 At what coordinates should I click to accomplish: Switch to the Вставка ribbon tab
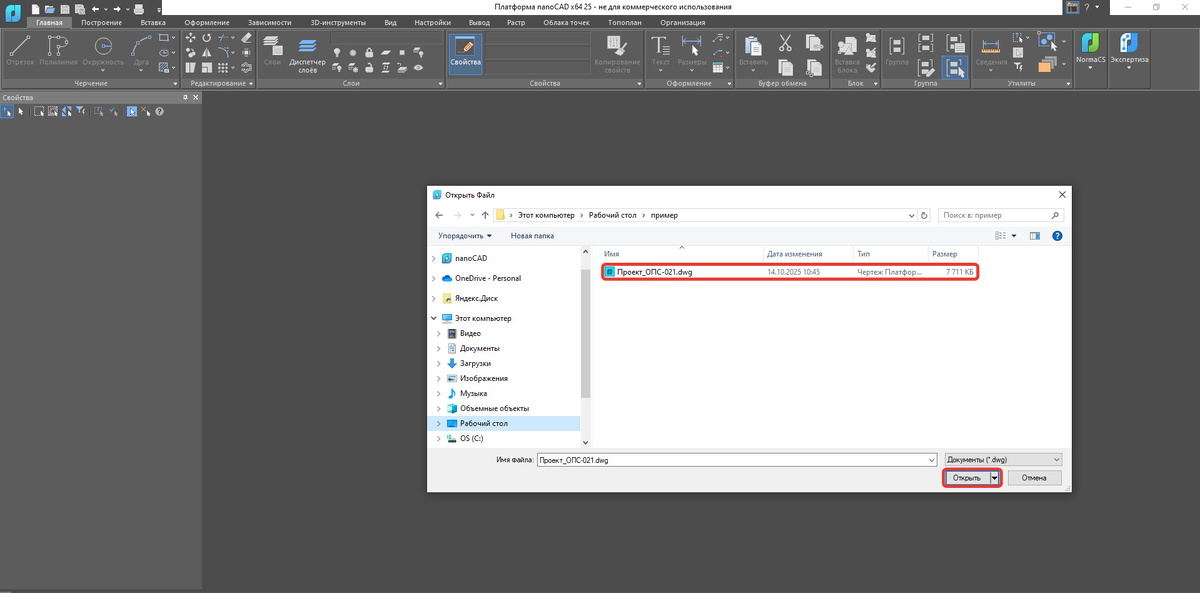tap(153, 22)
